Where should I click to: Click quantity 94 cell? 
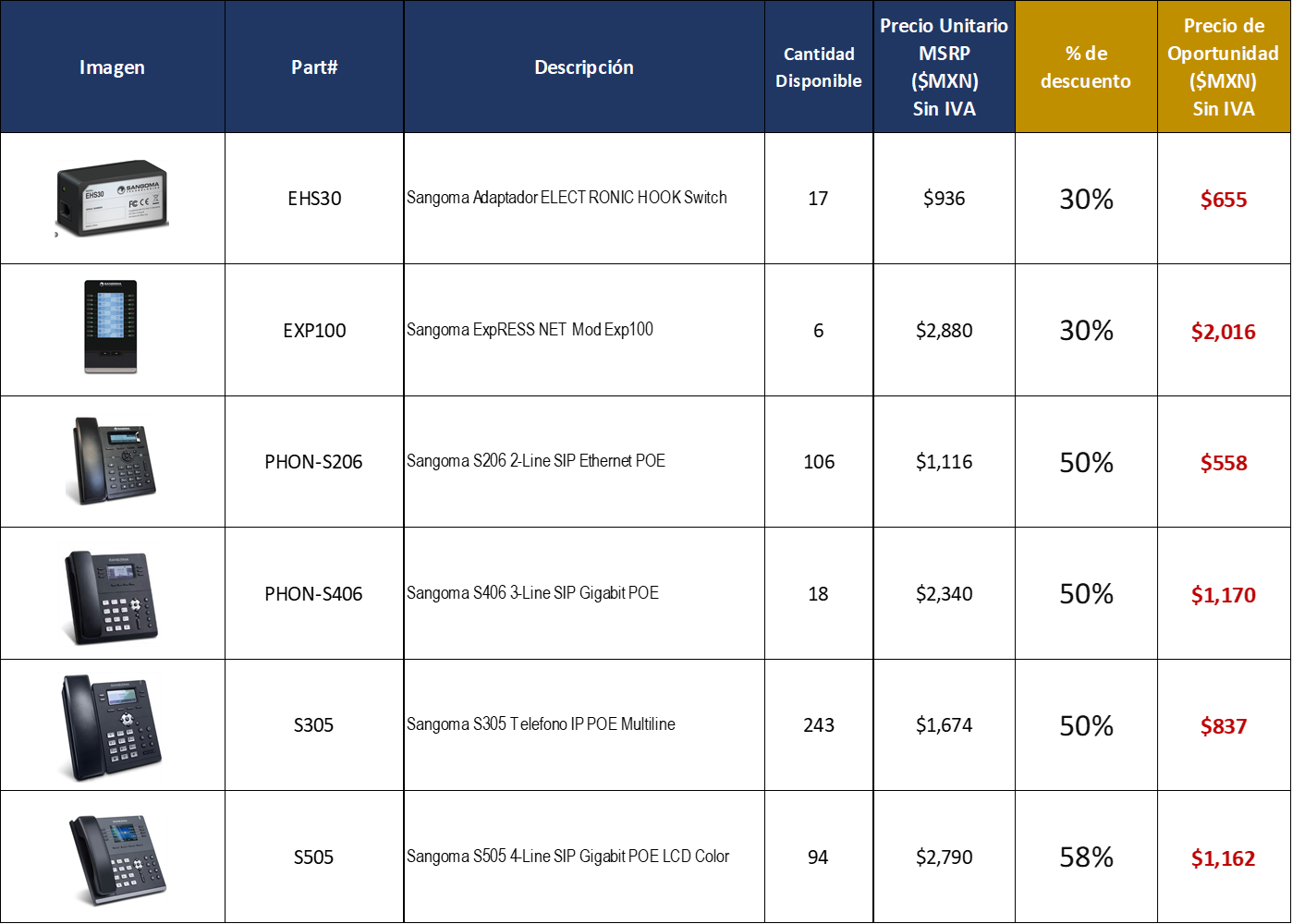tap(818, 857)
